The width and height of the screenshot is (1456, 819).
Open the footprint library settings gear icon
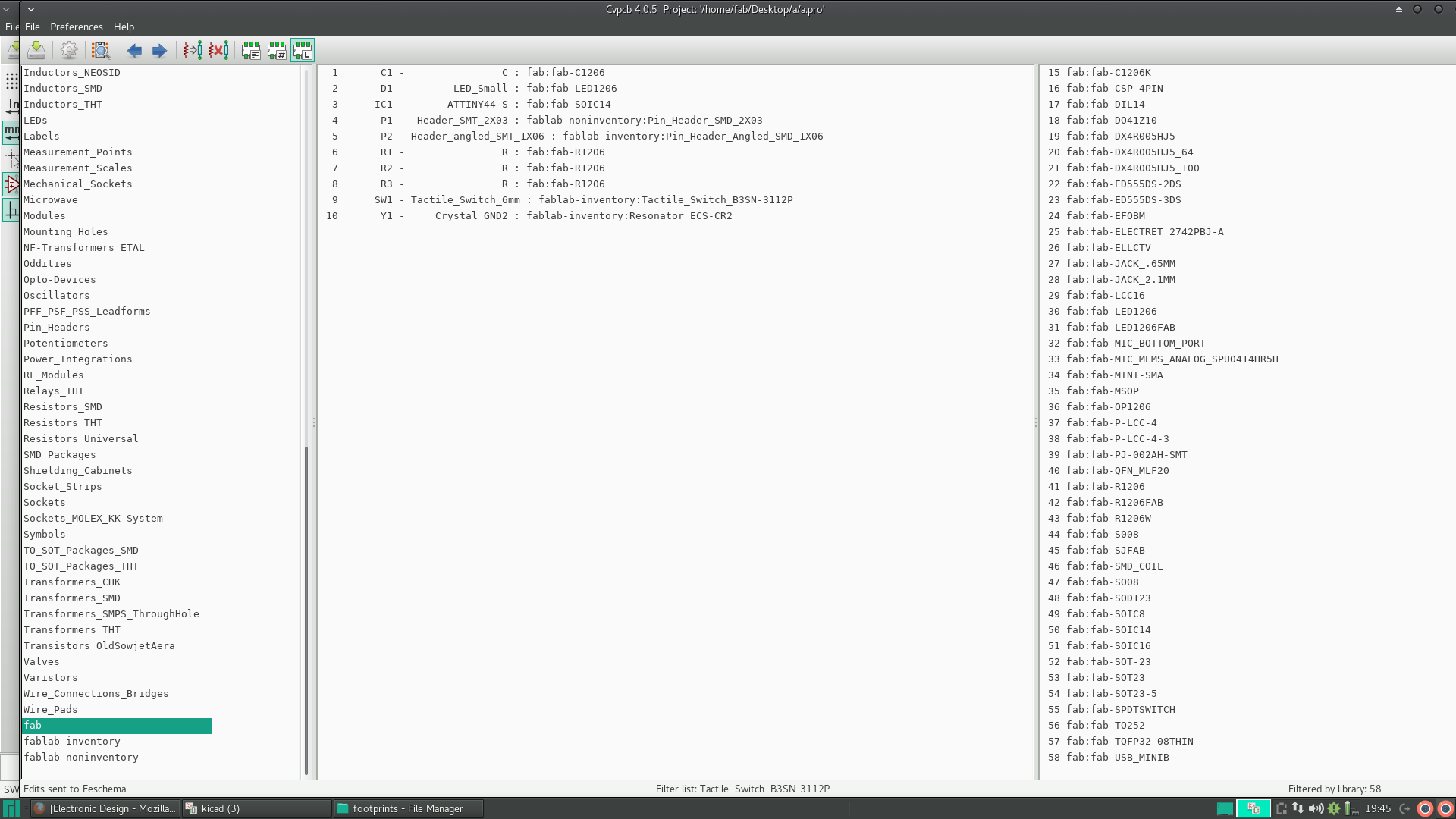coord(69,50)
